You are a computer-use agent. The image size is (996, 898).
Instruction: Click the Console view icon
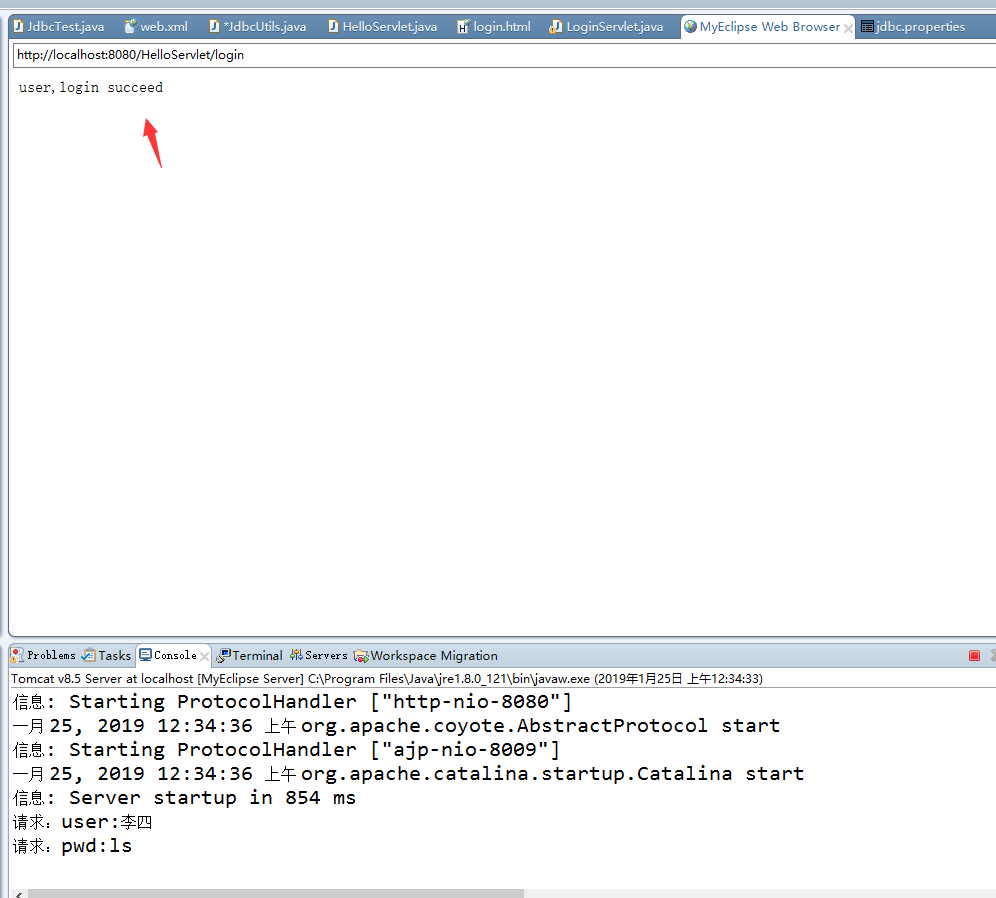[148, 655]
